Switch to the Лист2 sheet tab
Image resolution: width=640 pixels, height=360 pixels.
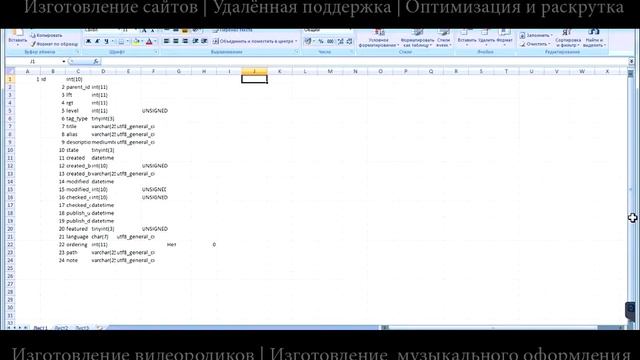coord(61,328)
